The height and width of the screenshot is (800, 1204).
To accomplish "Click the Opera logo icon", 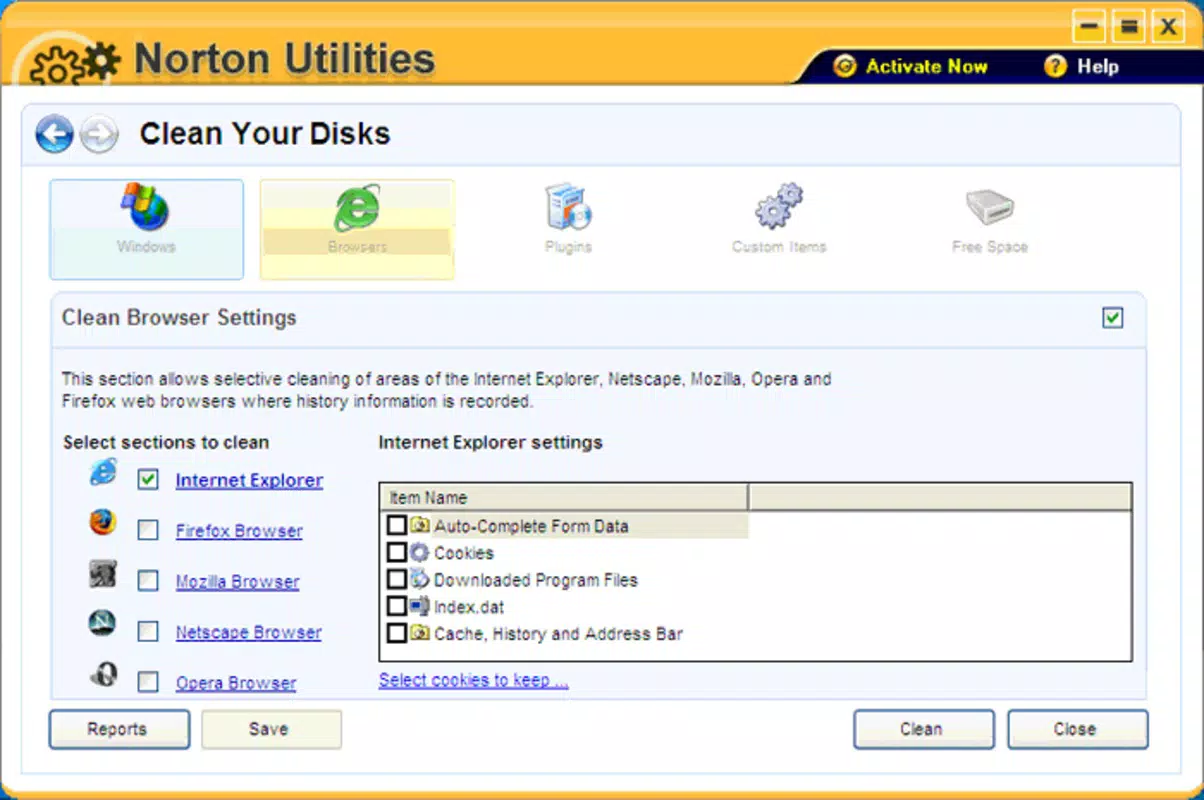I will coord(102,675).
